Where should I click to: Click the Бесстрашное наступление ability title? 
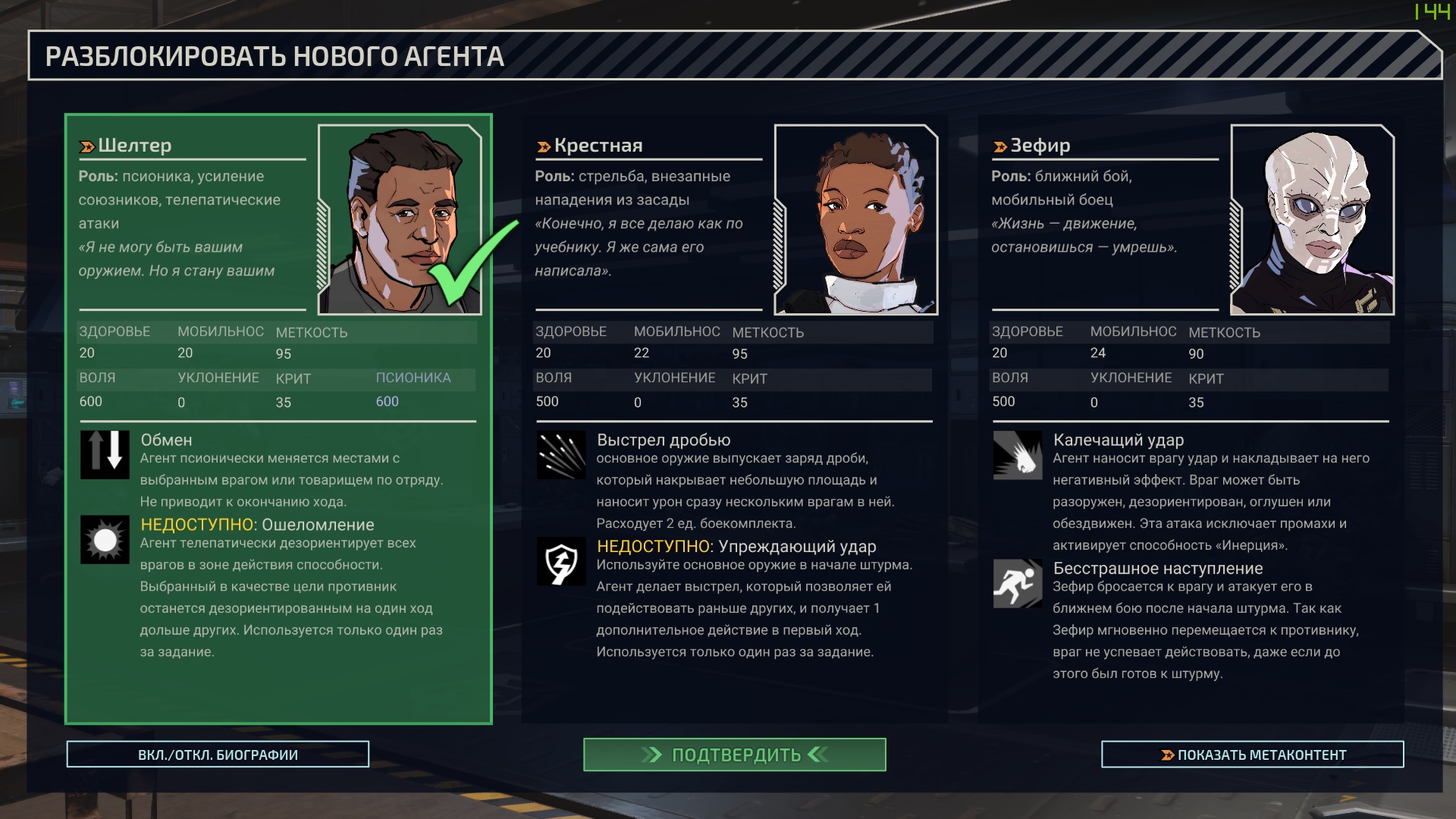pos(1158,569)
